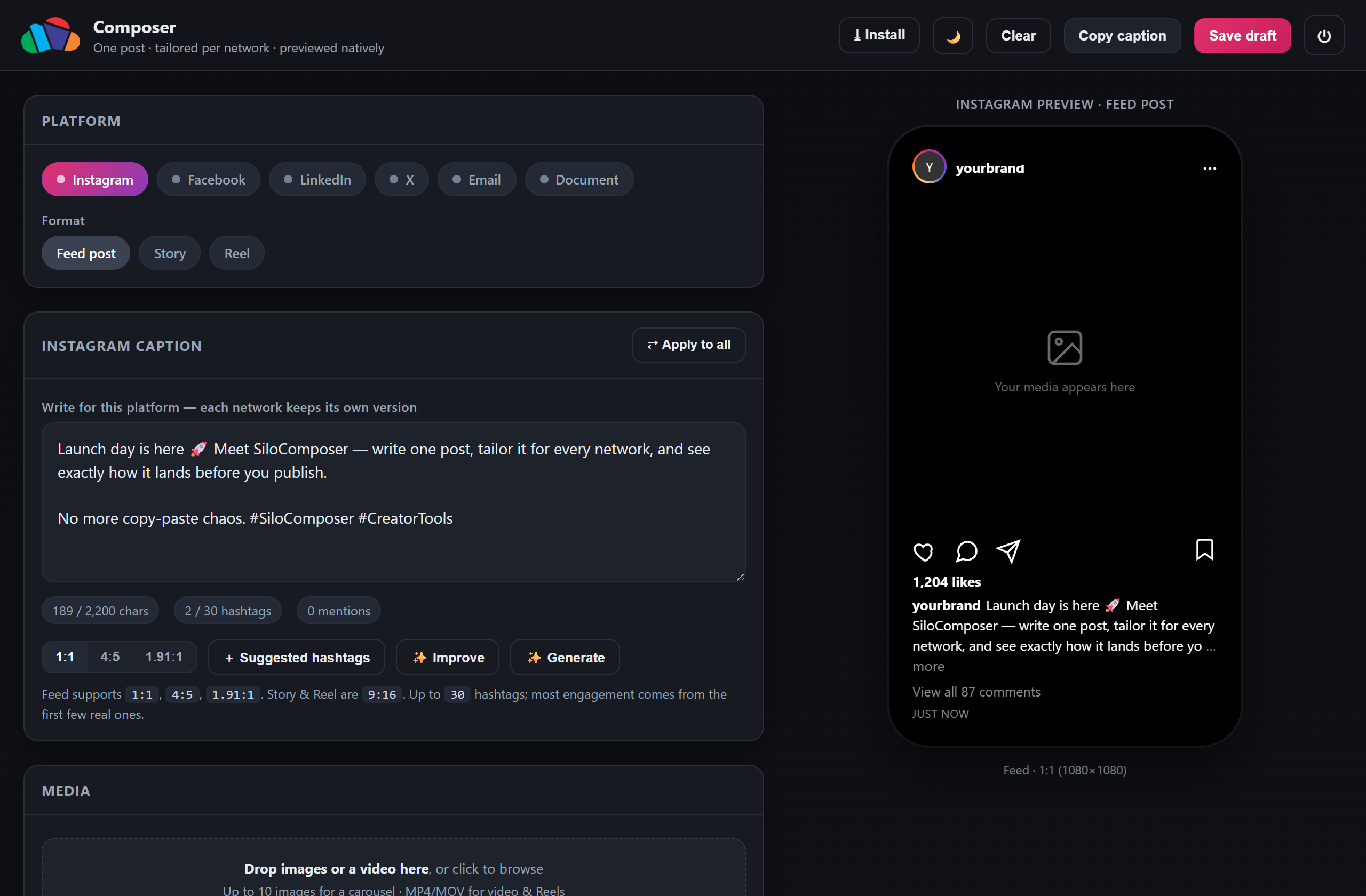The width and height of the screenshot is (1366, 896).
Task: Choose the 1.91:1 aspect ratio
Action: (x=164, y=657)
